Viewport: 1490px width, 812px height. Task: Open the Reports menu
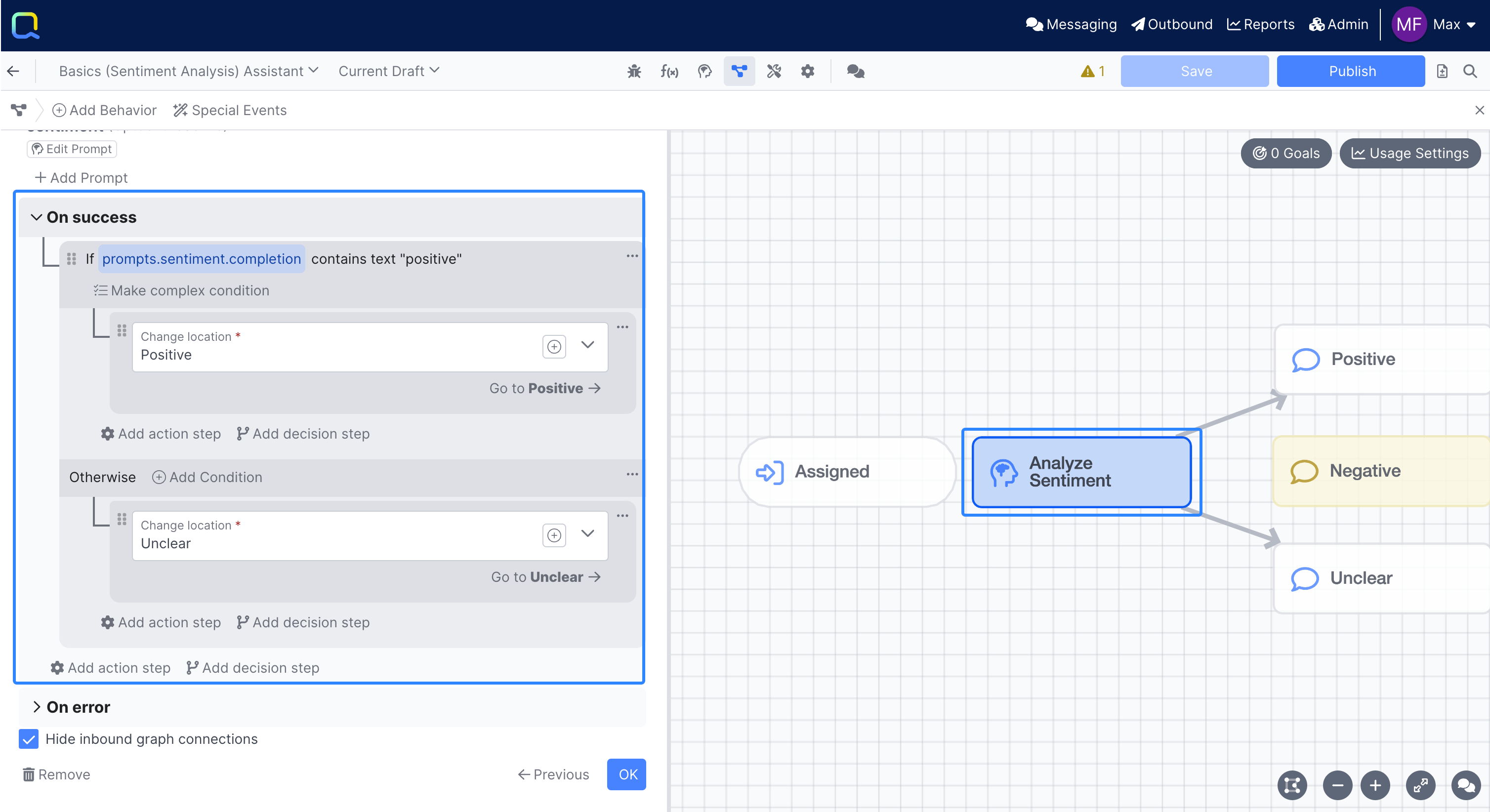tap(1260, 24)
